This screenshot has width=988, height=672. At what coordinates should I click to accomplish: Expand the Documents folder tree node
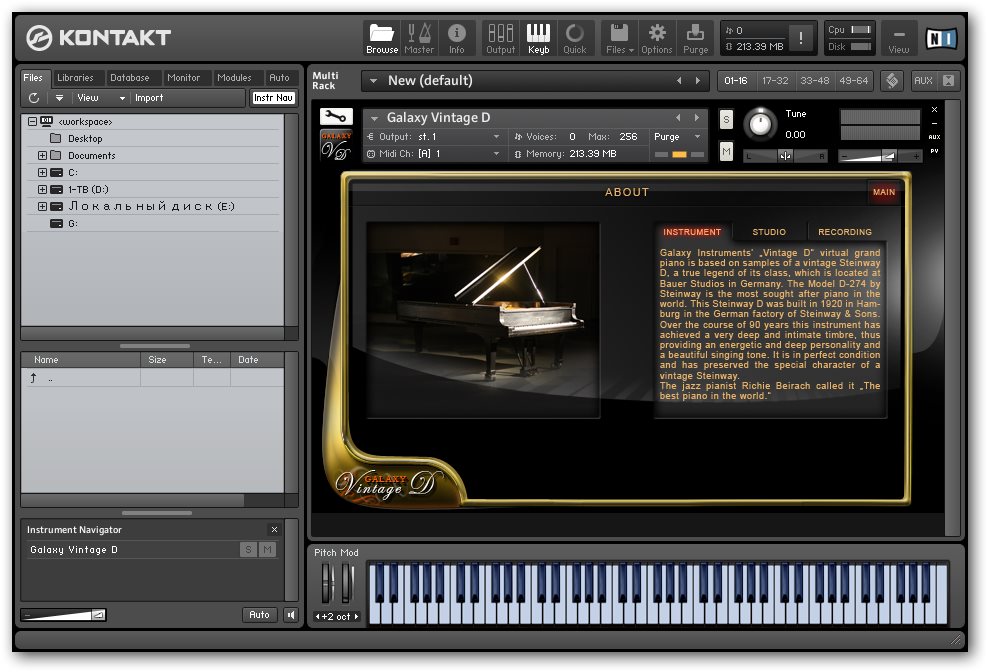[x=42, y=156]
